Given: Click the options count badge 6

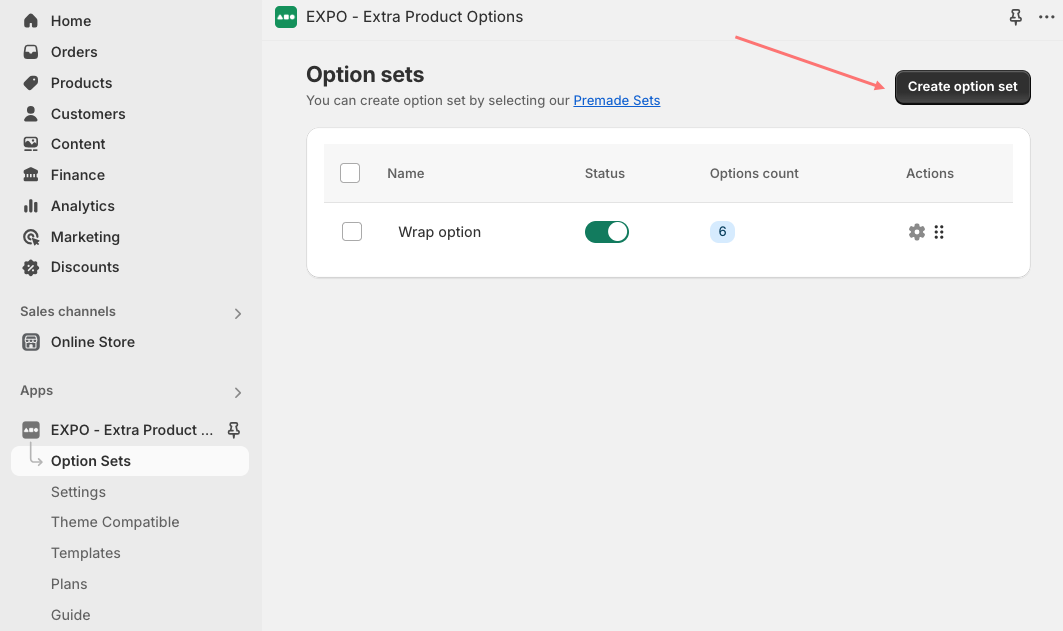Looking at the screenshot, I should 722,232.
